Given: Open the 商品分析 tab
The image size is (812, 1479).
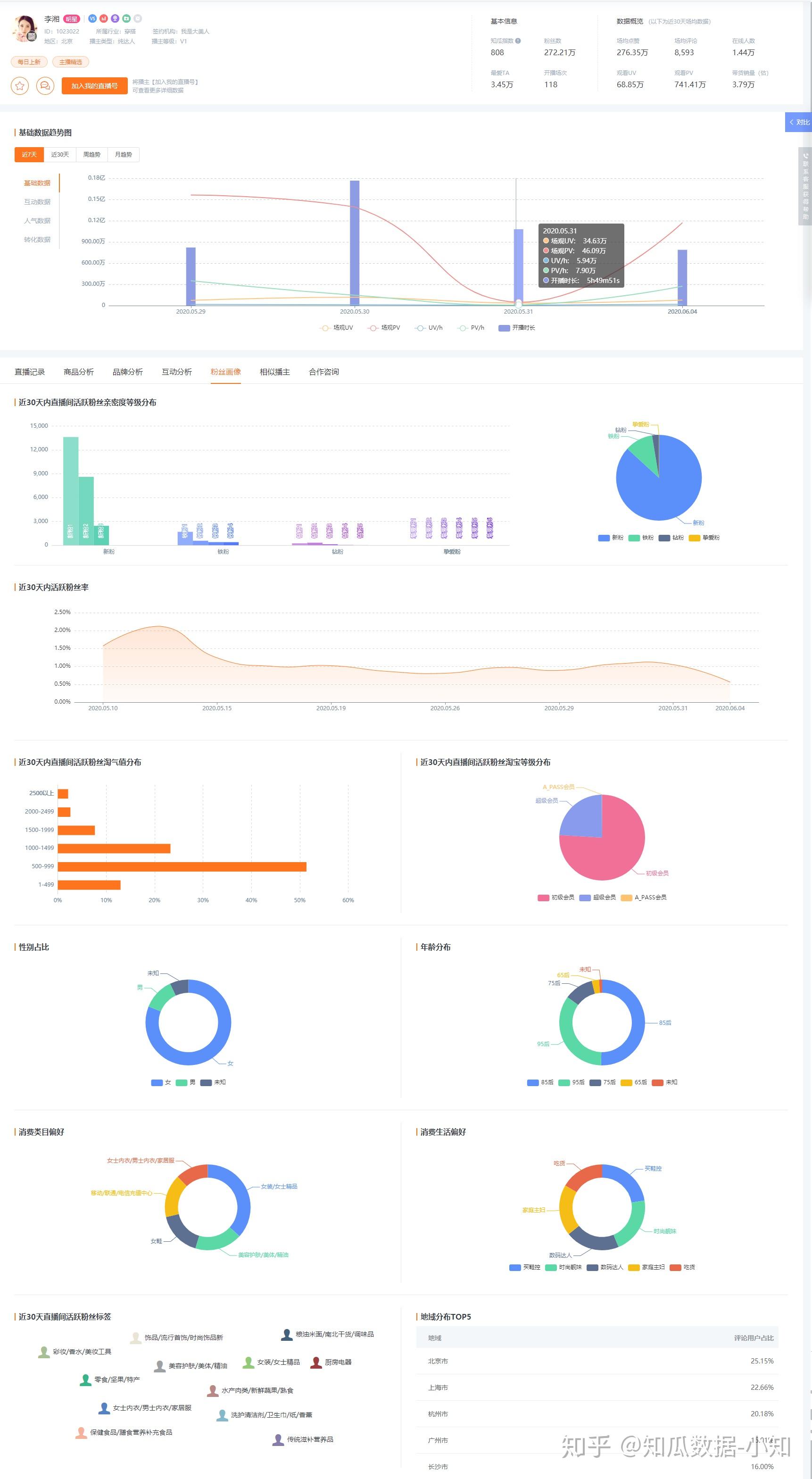Looking at the screenshot, I should tap(79, 372).
